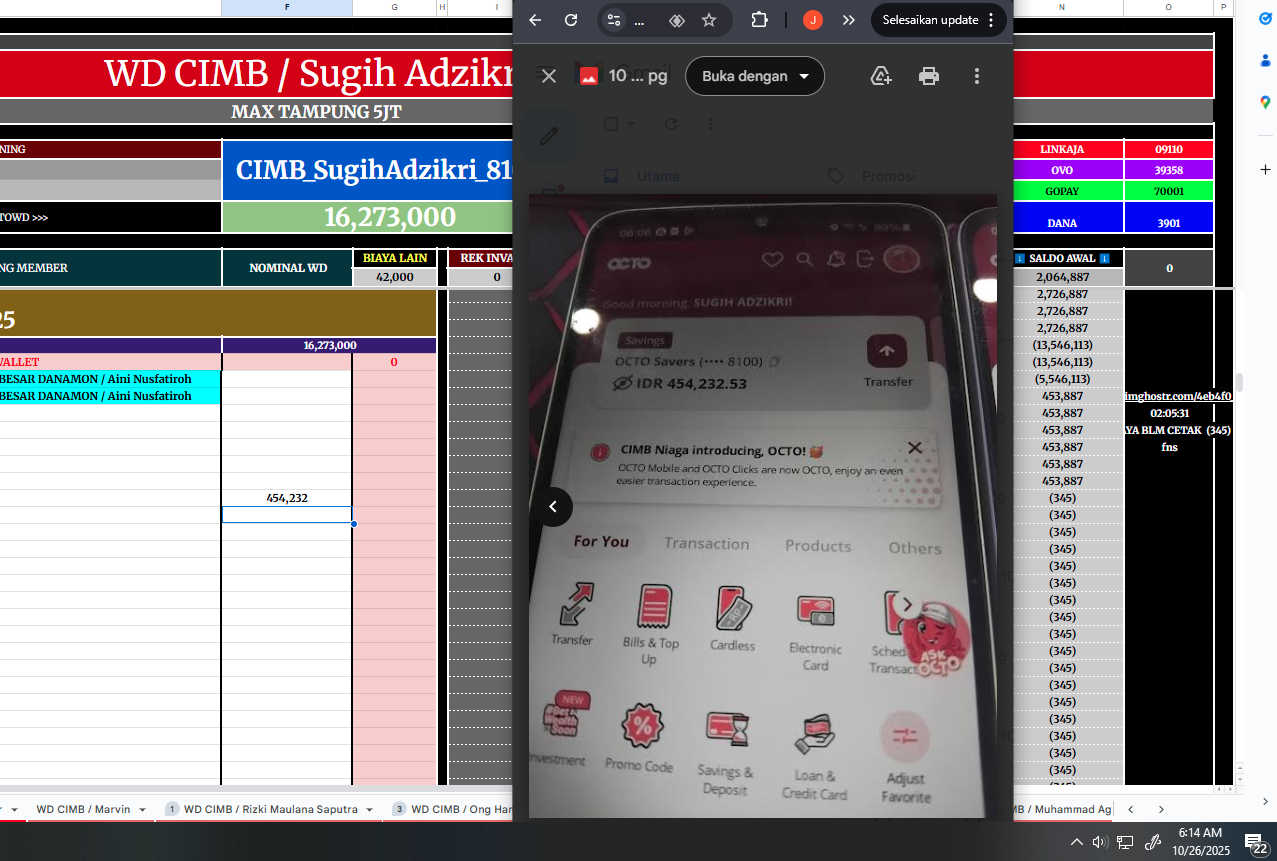Image resolution: width=1277 pixels, height=861 pixels.
Task: Open the Extensions puzzle icon
Action: pos(759,20)
